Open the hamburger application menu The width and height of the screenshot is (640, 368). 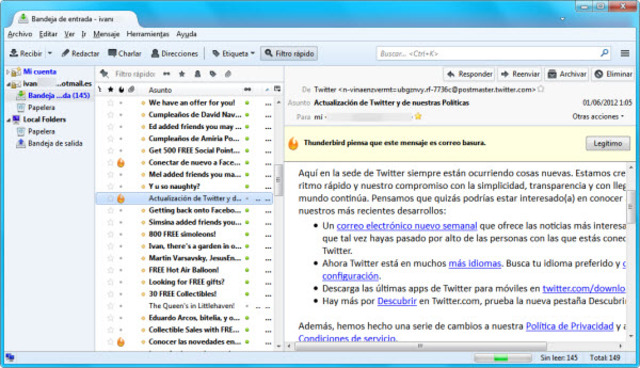[624, 53]
